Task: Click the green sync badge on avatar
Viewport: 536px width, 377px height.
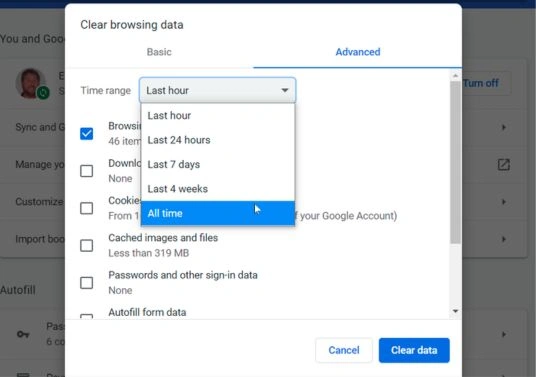Action: click(43, 92)
